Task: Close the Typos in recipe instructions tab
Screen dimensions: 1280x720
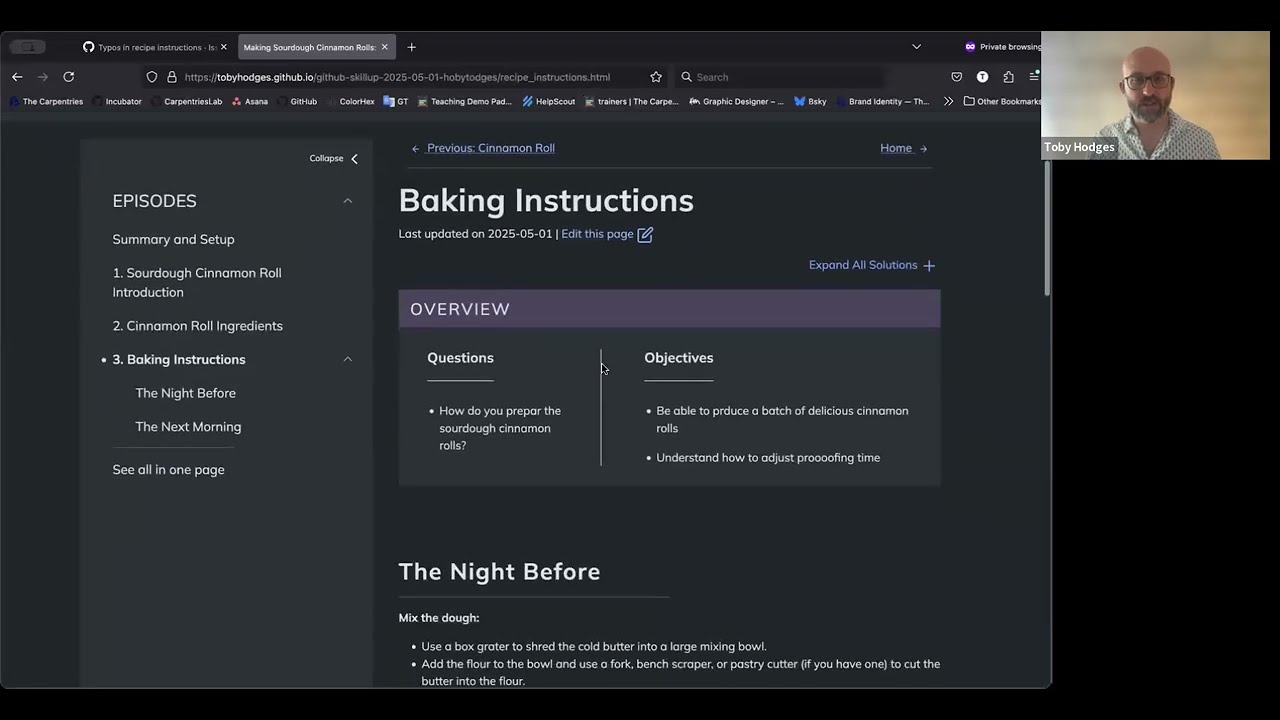Action: pos(224,47)
